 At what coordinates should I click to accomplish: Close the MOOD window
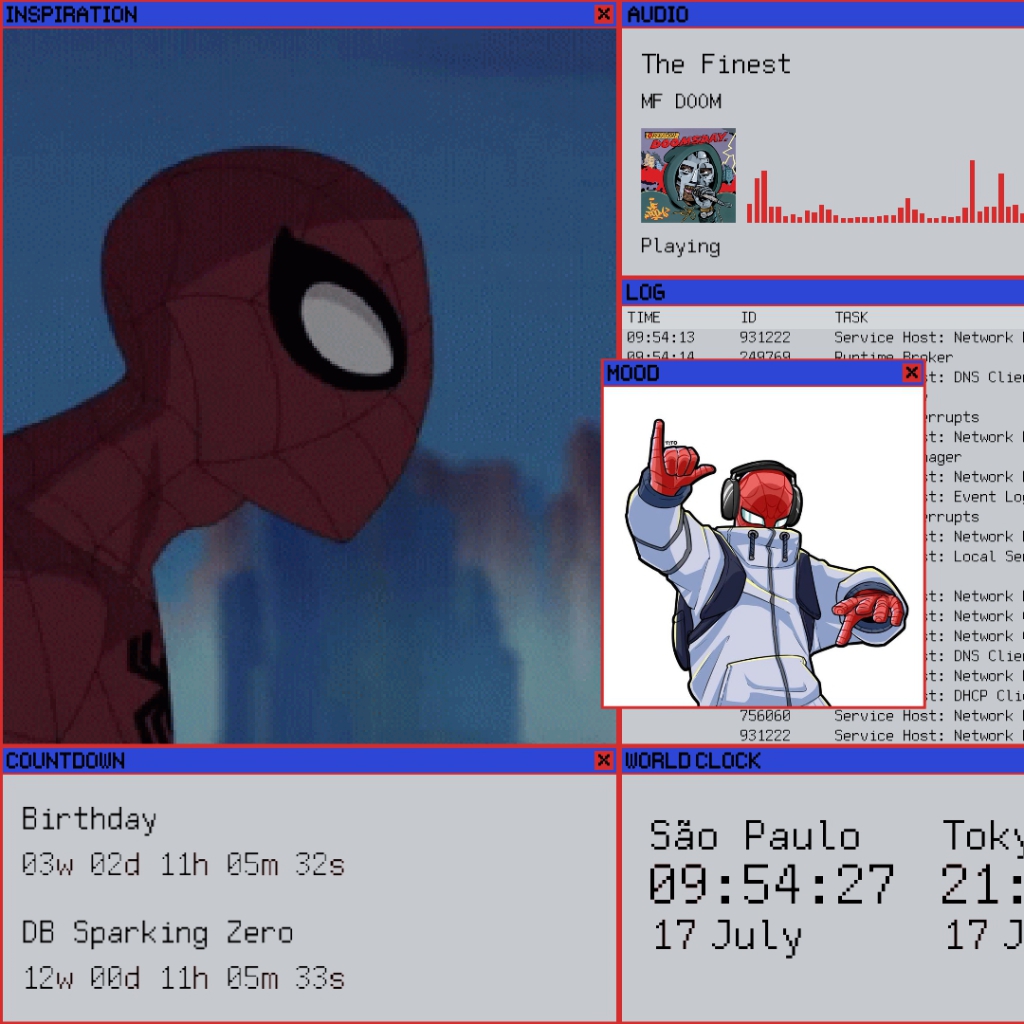pyautogui.click(x=912, y=372)
